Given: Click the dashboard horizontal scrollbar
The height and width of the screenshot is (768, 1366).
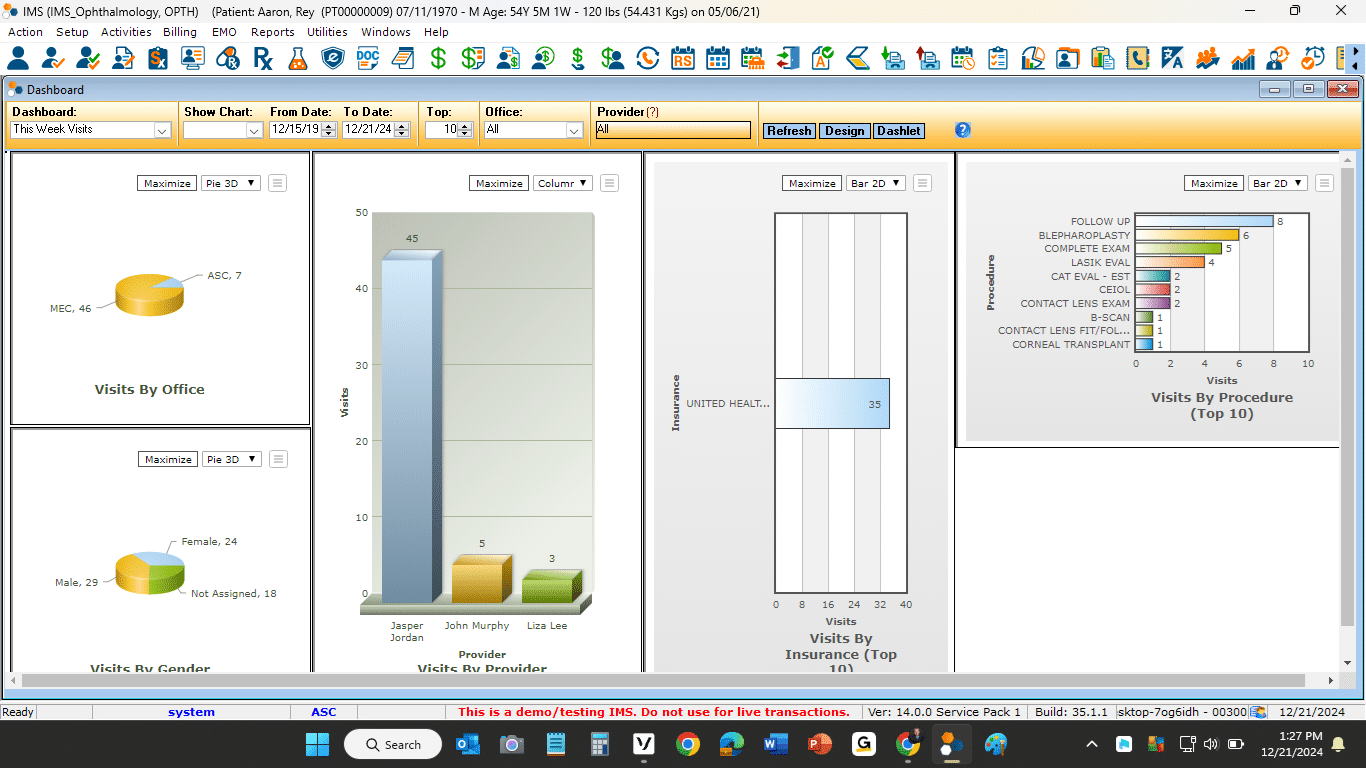Looking at the screenshot, I should click(x=660, y=680).
